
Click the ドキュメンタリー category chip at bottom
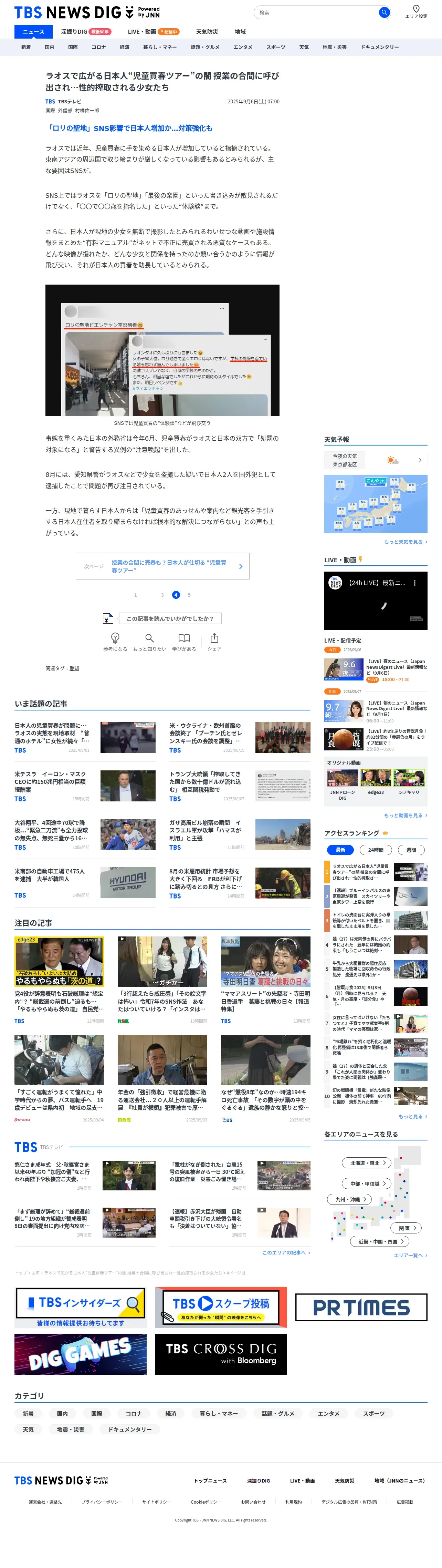pyautogui.click(x=130, y=1428)
